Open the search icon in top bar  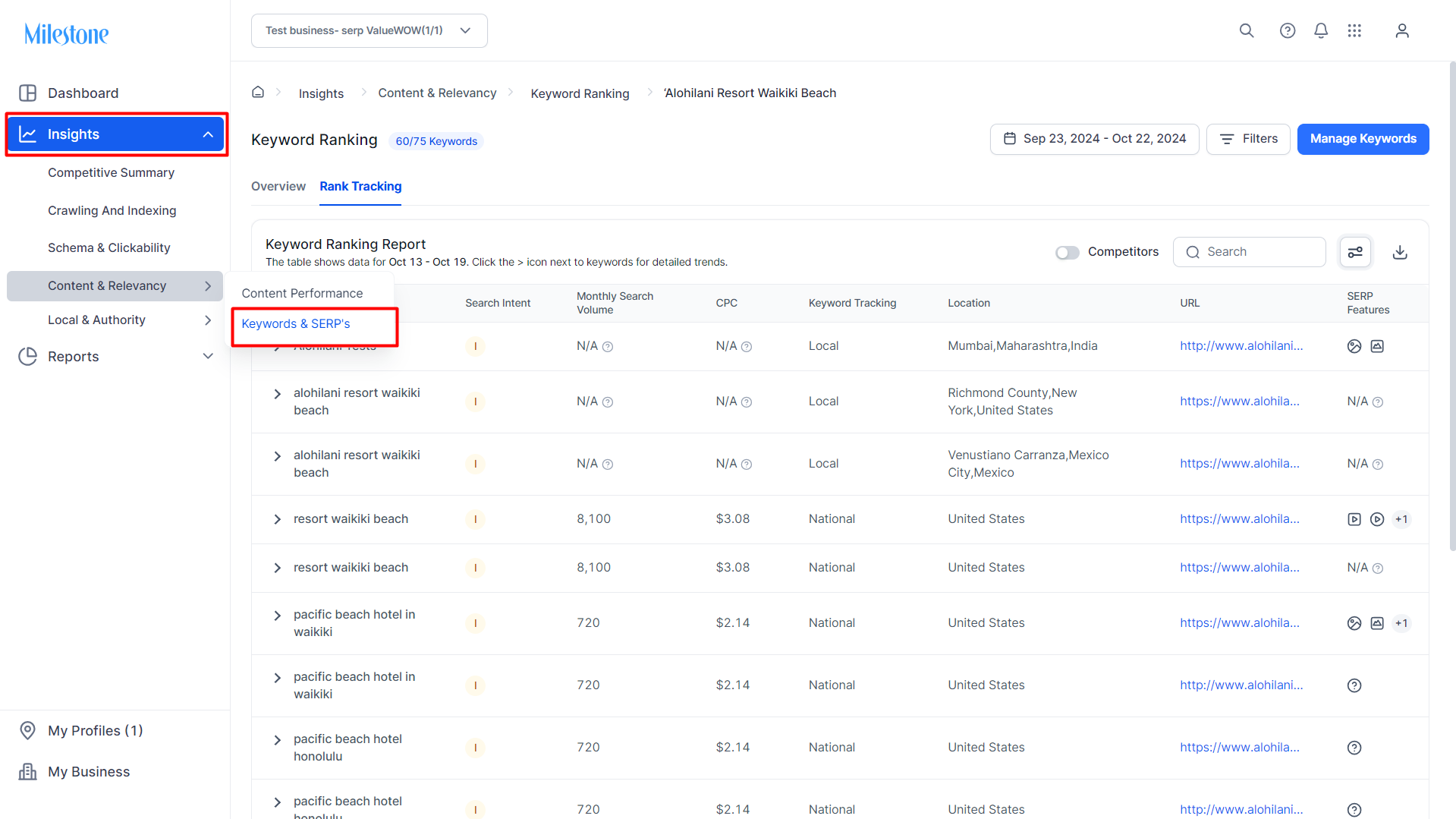click(1247, 30)
